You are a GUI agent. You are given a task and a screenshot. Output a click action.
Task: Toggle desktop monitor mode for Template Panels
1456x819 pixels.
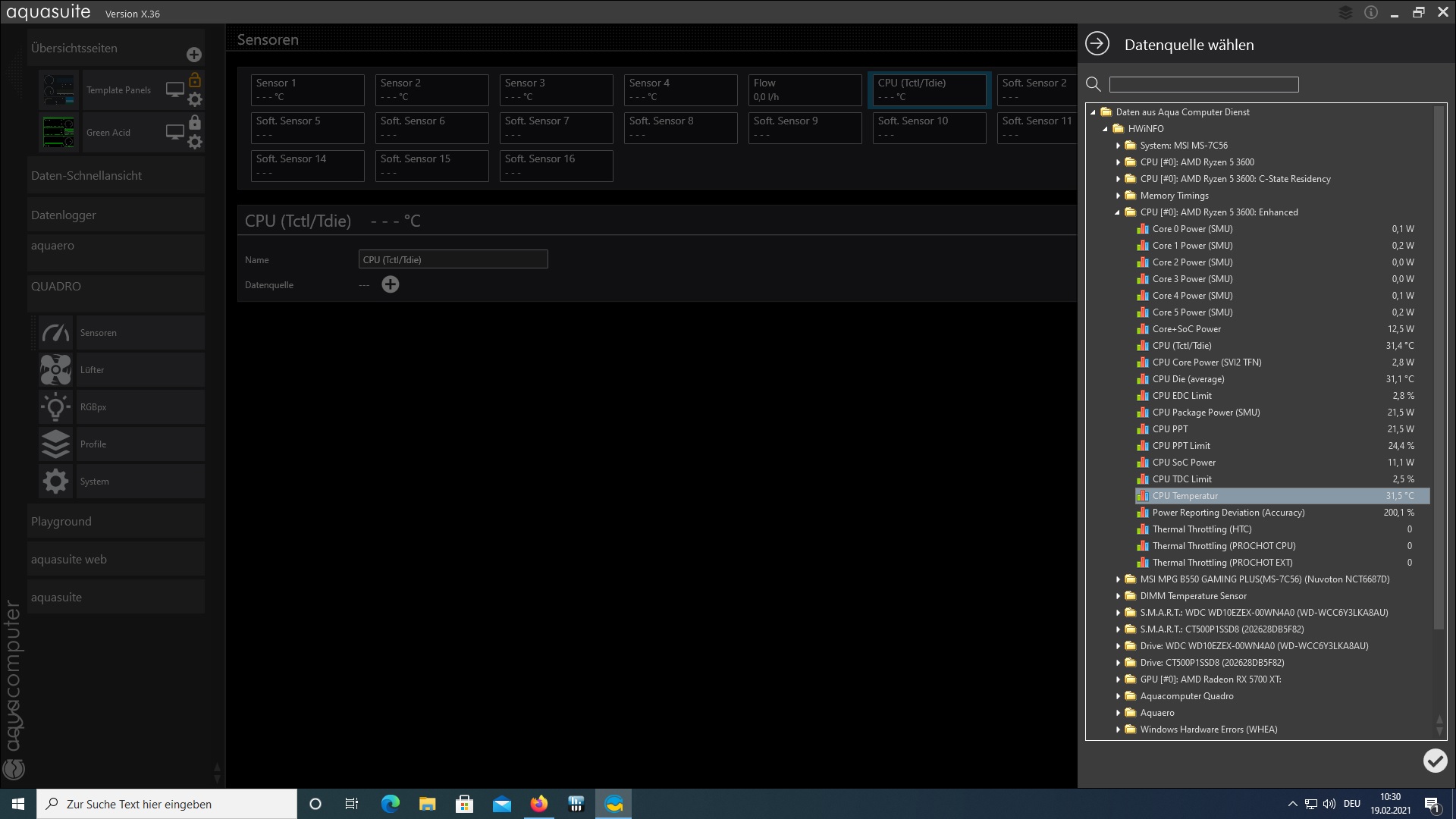175,89
